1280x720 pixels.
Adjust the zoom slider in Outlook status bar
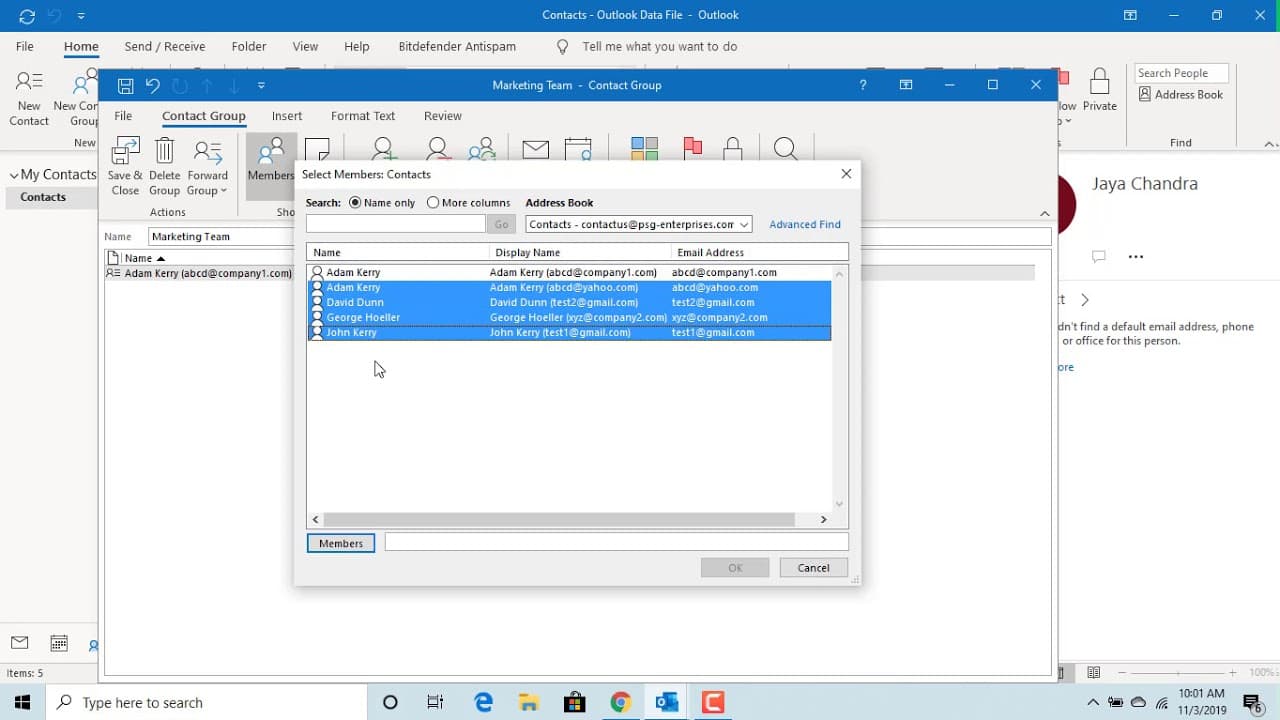click(1177, 673)
